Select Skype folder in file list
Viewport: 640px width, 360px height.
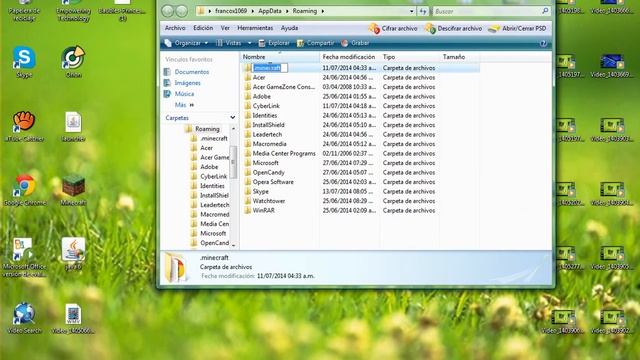pyautogui.click(x=260, y=191)
